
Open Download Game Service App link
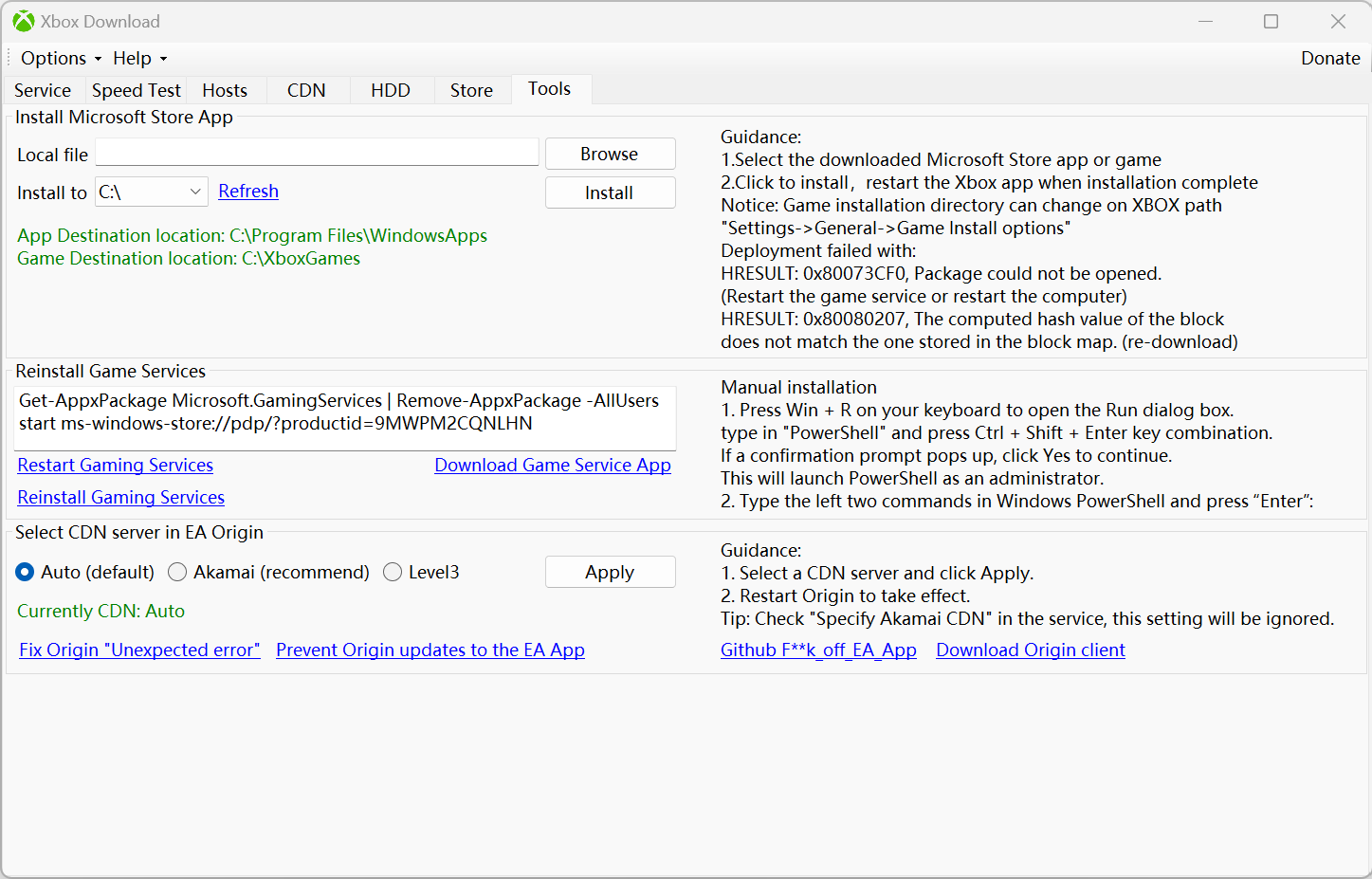pyautogui.click(x=553, y=465)
